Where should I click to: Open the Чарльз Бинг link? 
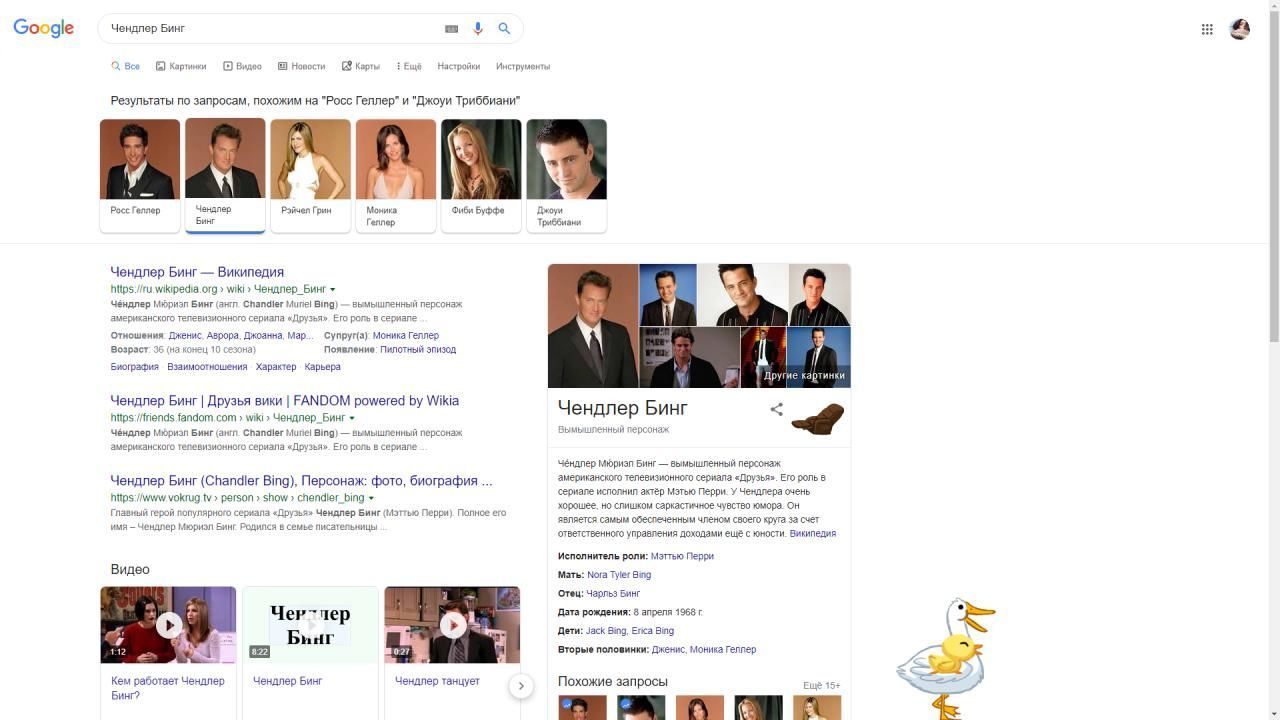[x=613, y=594]
